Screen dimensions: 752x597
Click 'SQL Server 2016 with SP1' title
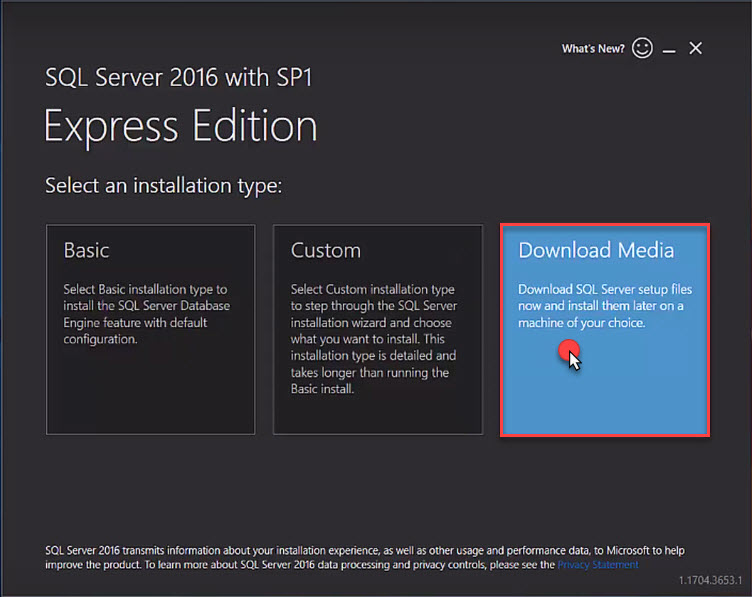(x=178, y=77)
